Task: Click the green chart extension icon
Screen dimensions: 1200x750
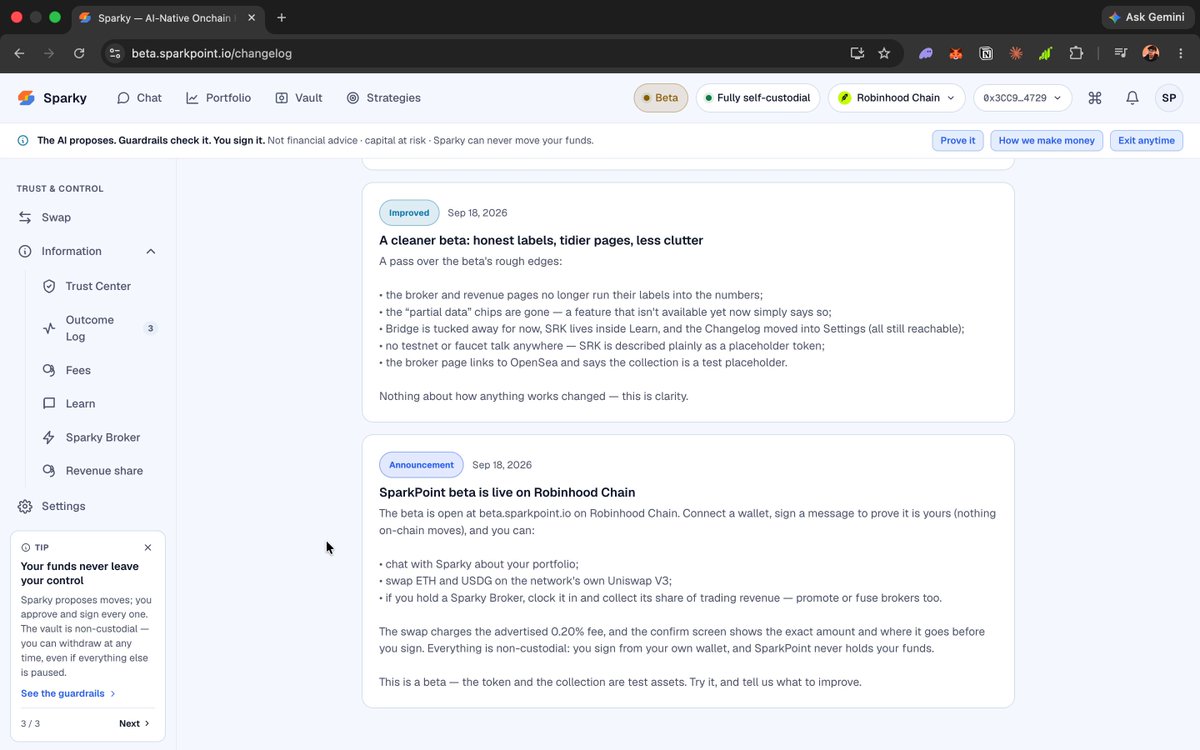Action: (x=1046, y=53)
